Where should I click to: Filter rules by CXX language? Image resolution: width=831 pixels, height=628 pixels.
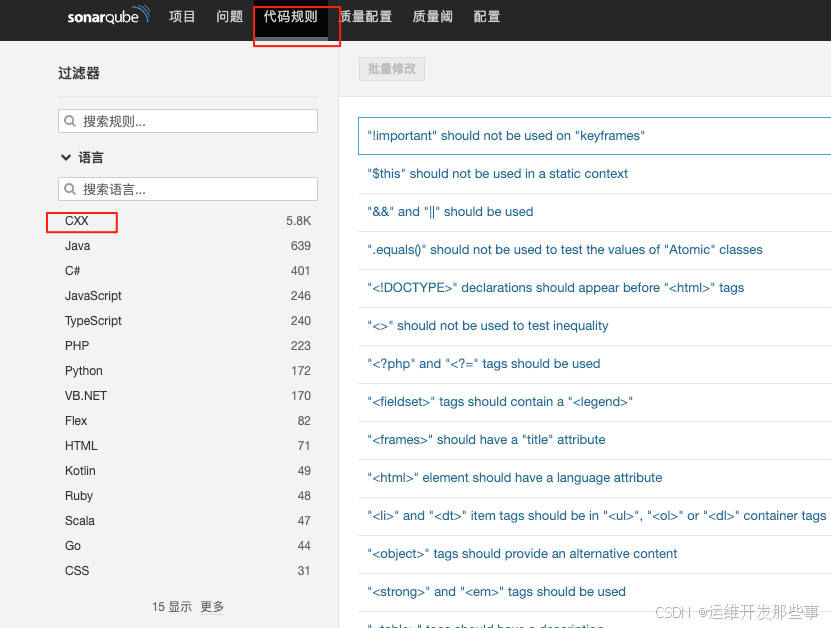pyautogui.click(x=77, y=221)
